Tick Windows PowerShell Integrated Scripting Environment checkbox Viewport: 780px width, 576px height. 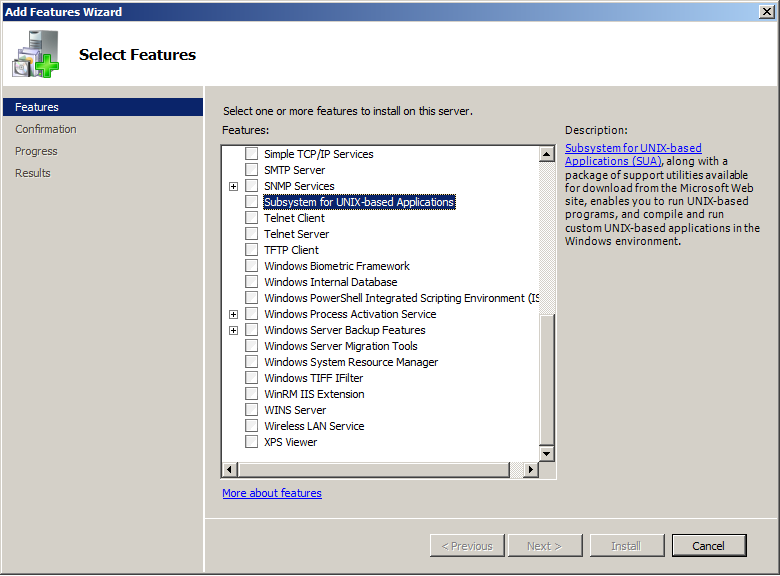252,297
